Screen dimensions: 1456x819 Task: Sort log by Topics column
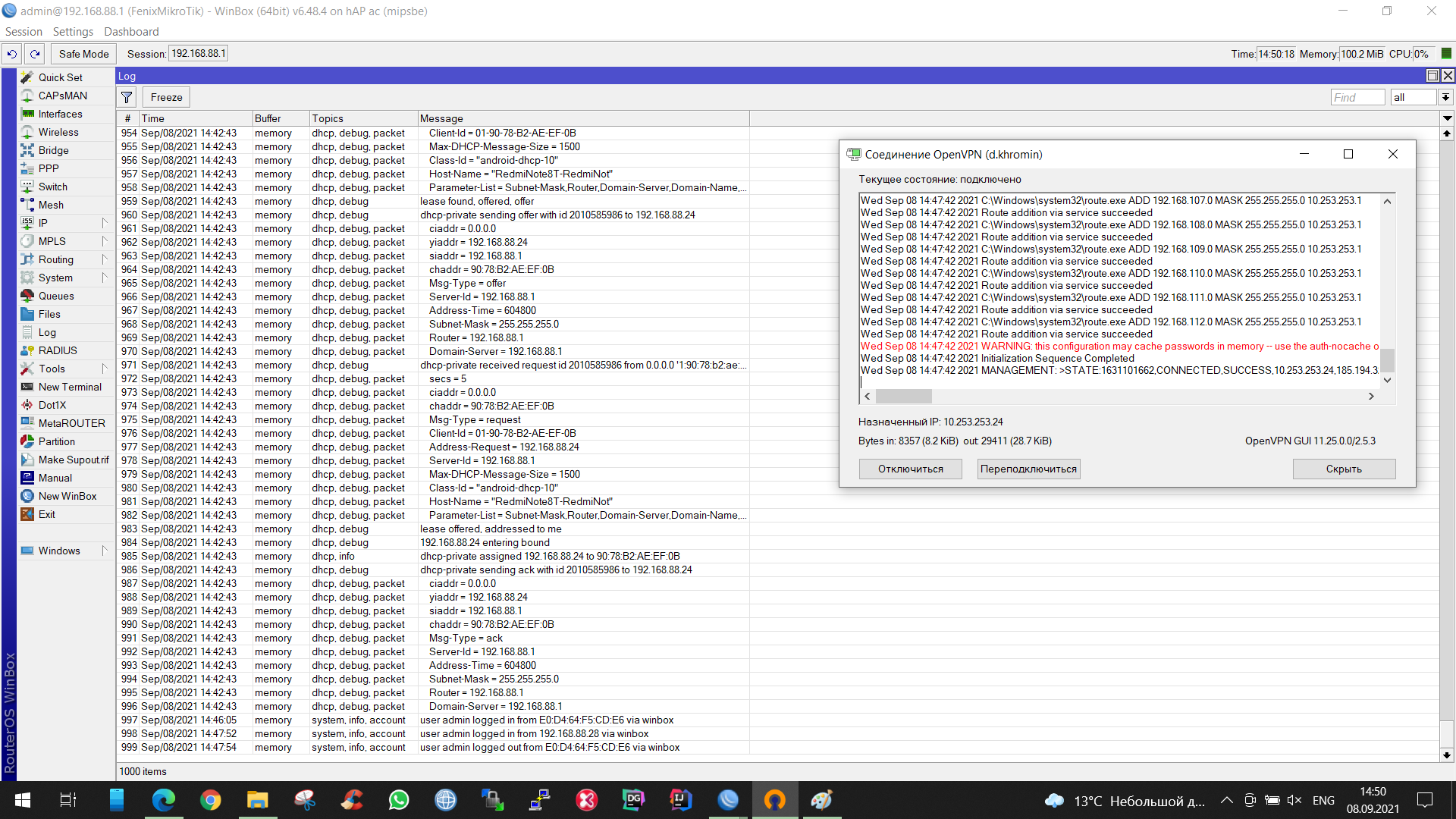coord(363,118)
